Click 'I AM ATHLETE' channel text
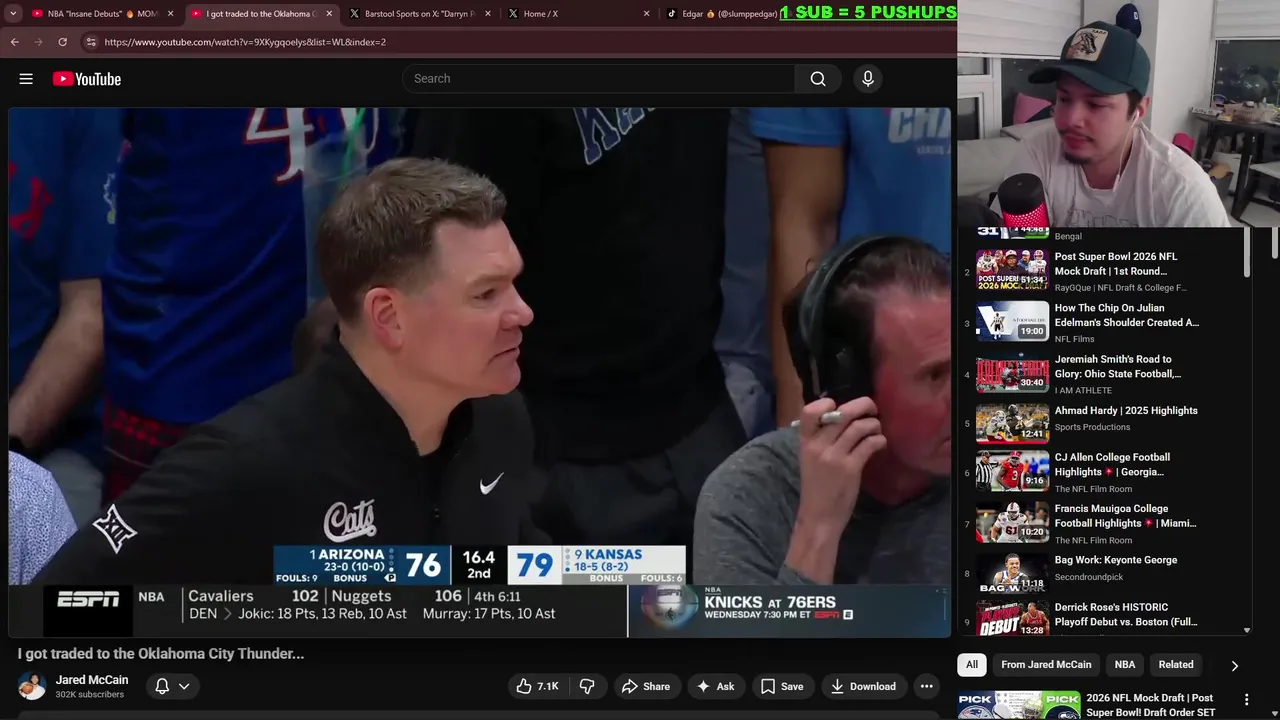This screenshot has height=720, width=1280. pyautogui.click(x=1083, y=391)
